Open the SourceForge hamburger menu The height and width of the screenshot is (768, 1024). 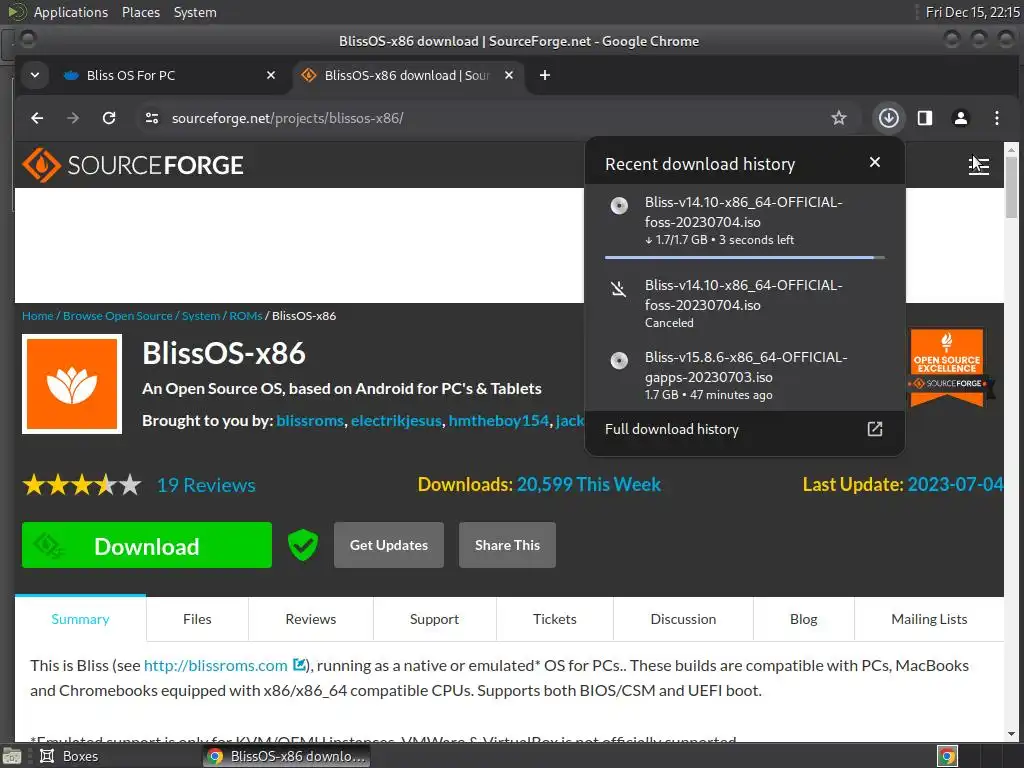tap(978, 165)
